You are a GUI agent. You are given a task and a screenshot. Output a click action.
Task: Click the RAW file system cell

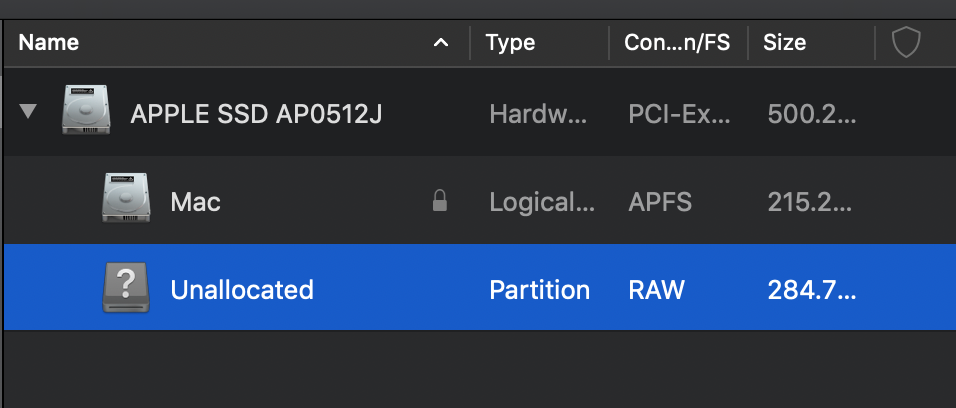(x=656, y=290)
